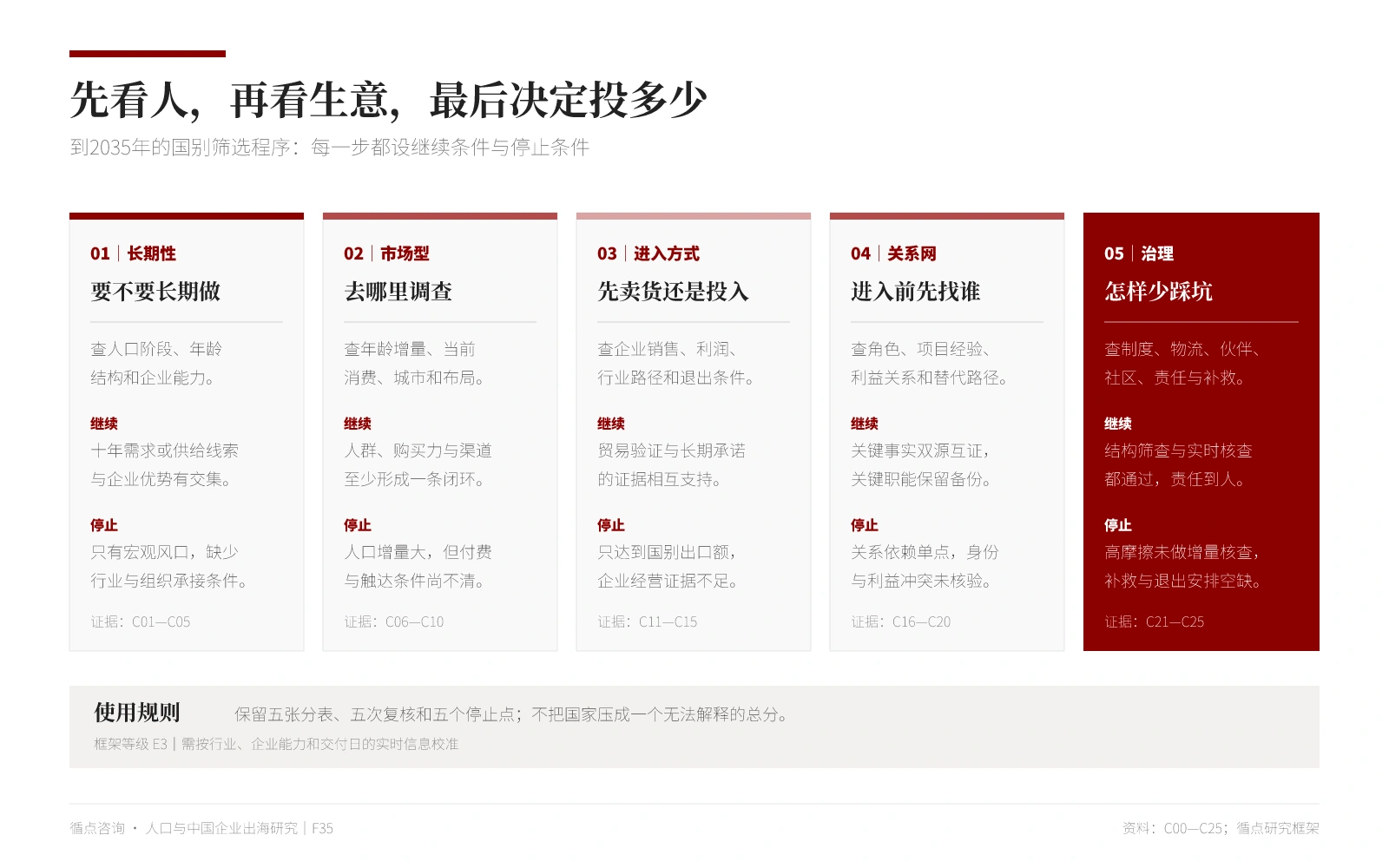The width and height of the screenshot is (1389, 868).
Task: Select text 查年龄增量、当前消费、城市和布局
Action: [414, 363]
